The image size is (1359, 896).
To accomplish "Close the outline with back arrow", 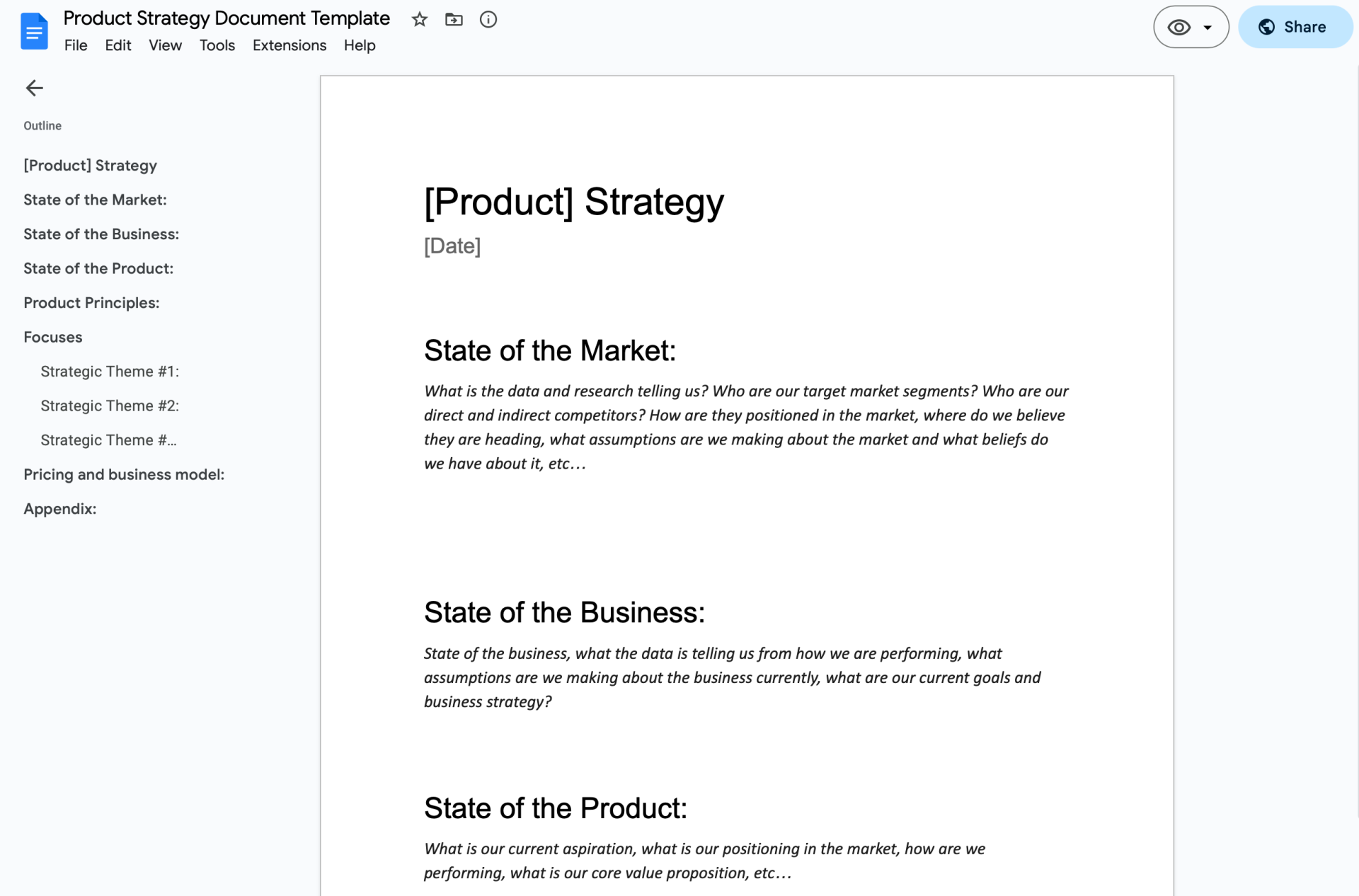I will (34, 88).
